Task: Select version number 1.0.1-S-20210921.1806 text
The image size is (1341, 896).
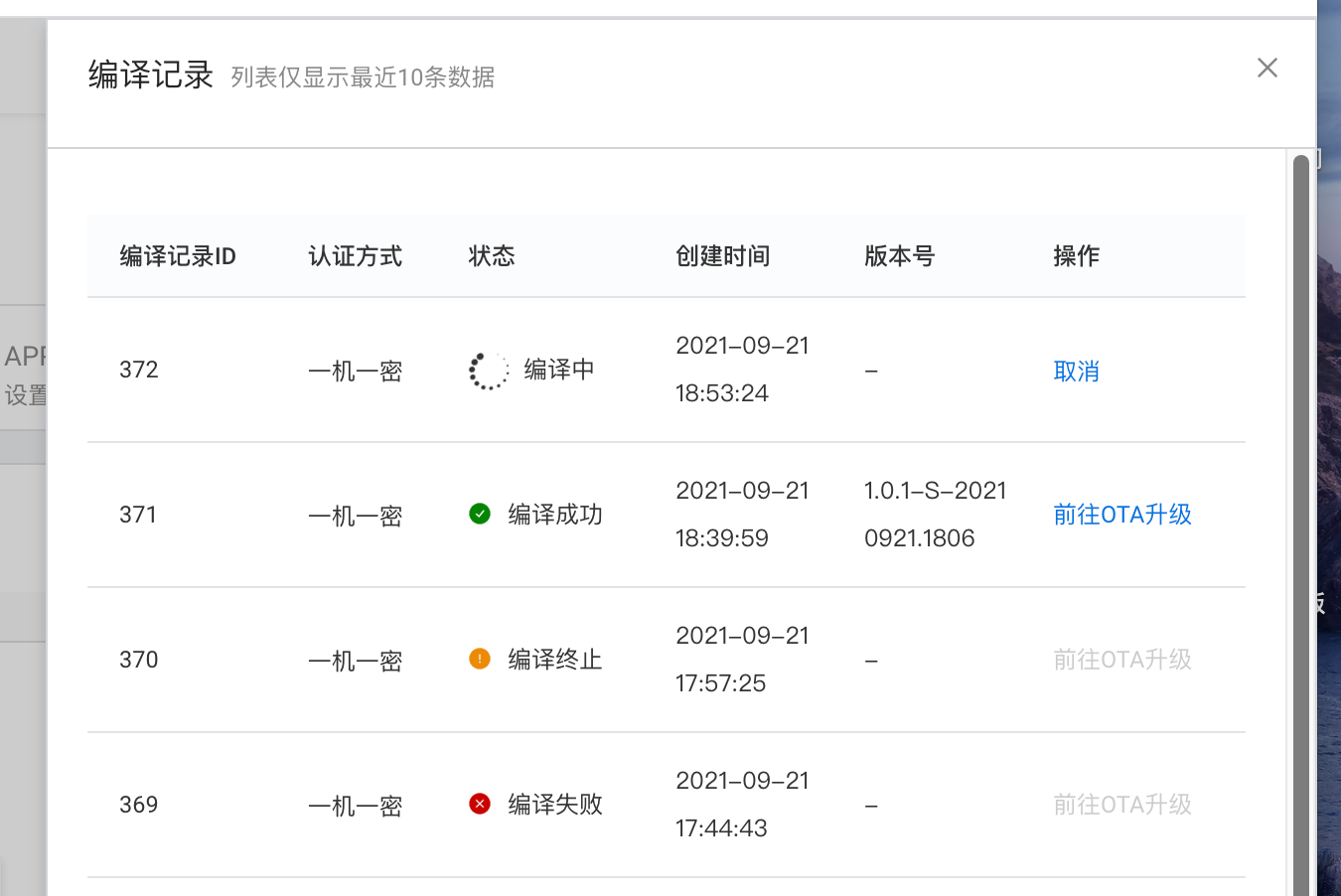Action: coord(934,514)
